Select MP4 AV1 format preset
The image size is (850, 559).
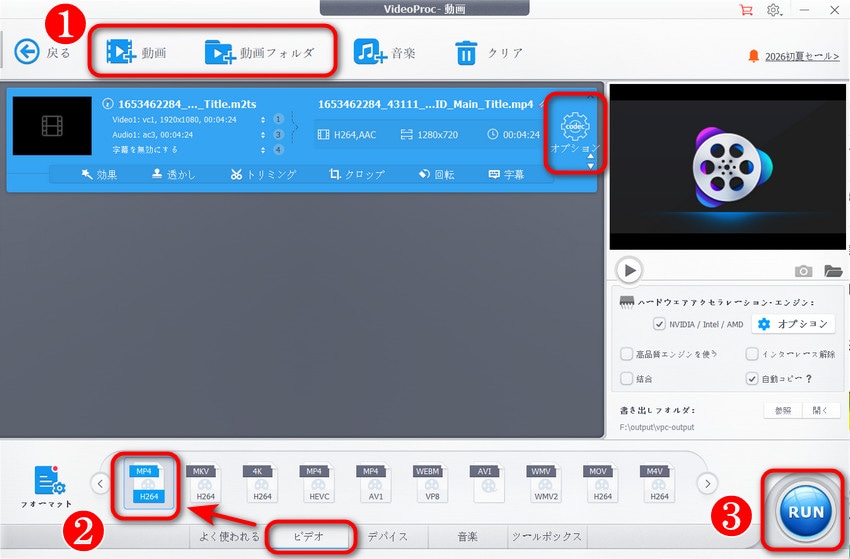point(375,483)
